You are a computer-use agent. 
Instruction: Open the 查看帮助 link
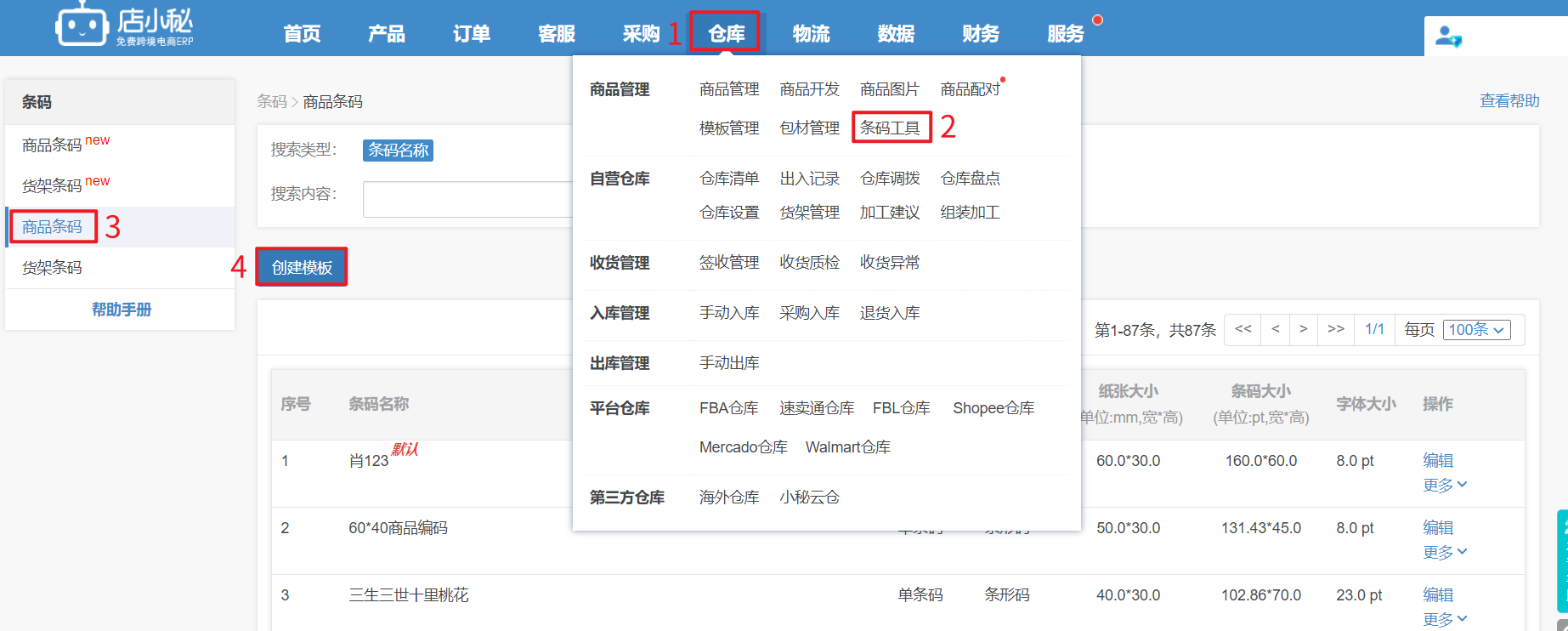coord(1509,101)
